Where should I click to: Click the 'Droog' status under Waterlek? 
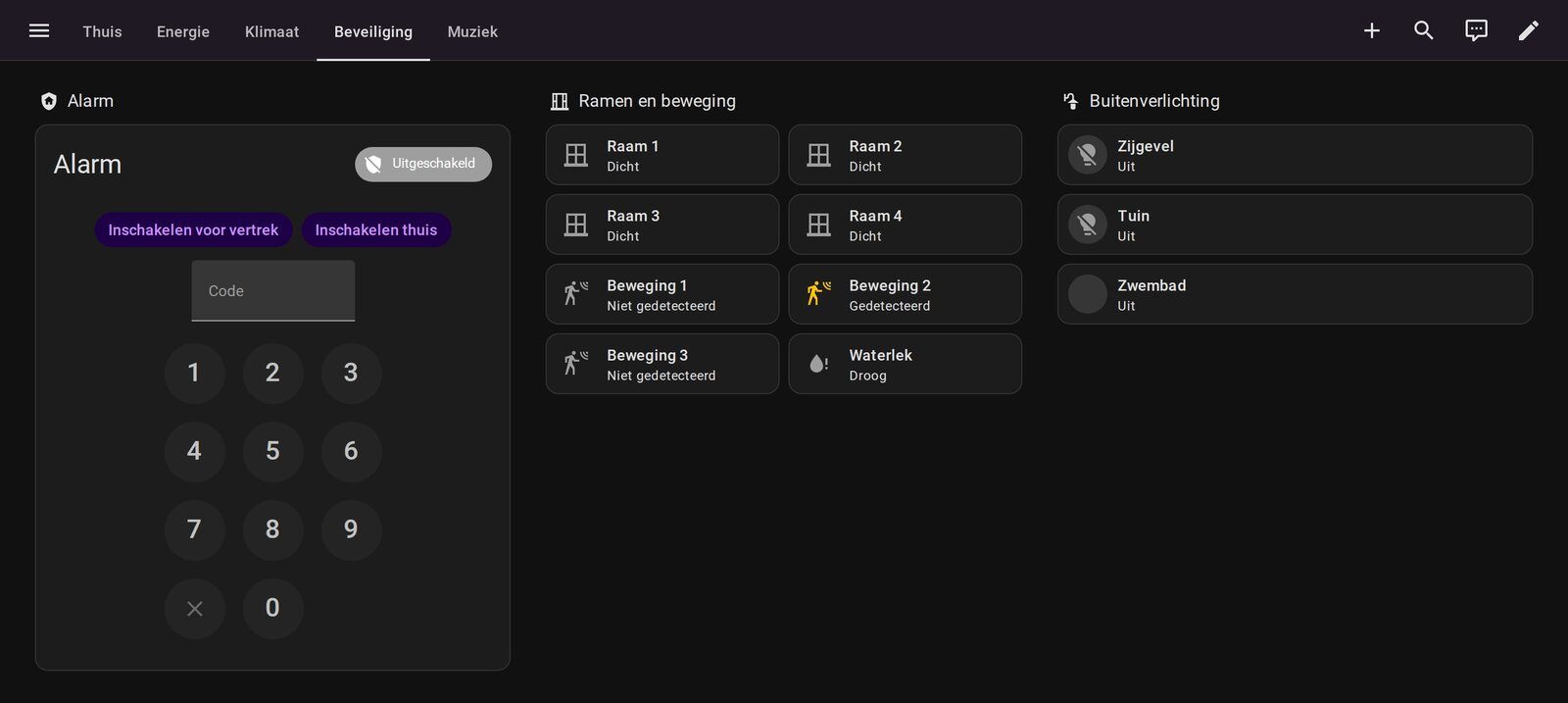[x=867, y=376]
